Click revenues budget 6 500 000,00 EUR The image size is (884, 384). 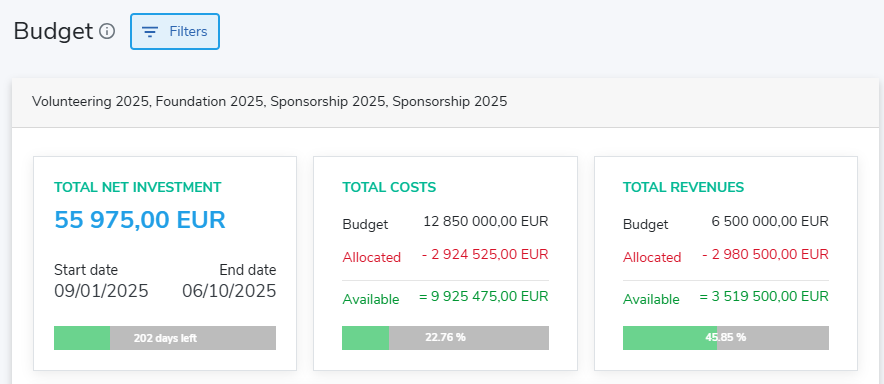770,221
